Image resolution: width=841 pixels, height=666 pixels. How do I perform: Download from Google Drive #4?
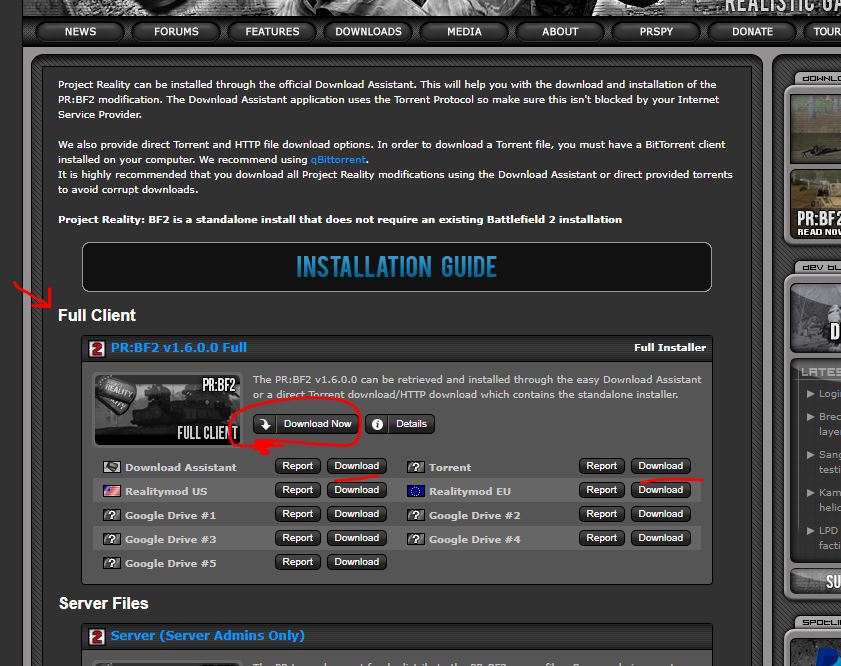(x=660, y=538)
